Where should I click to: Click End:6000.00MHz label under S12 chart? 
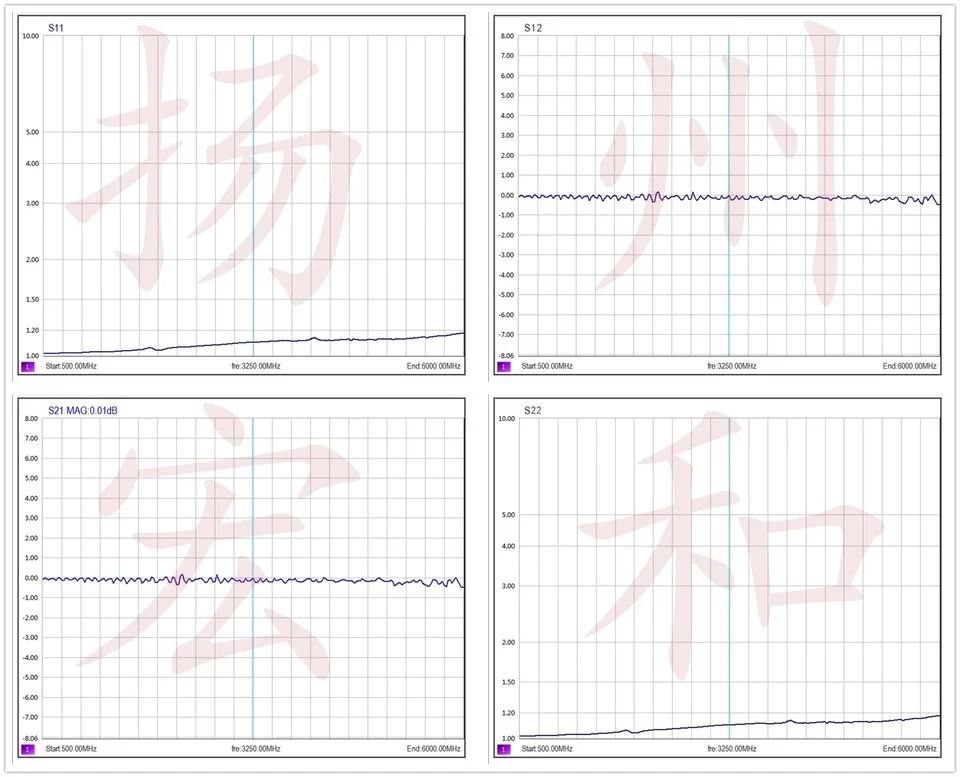909,366
